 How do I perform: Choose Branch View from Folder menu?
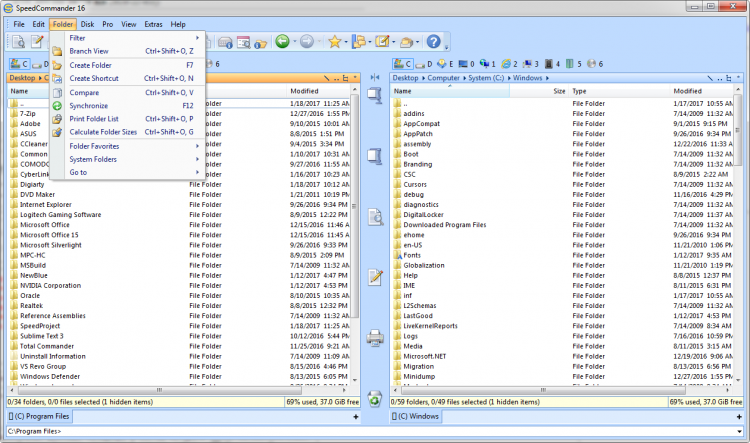pos(128,51)
